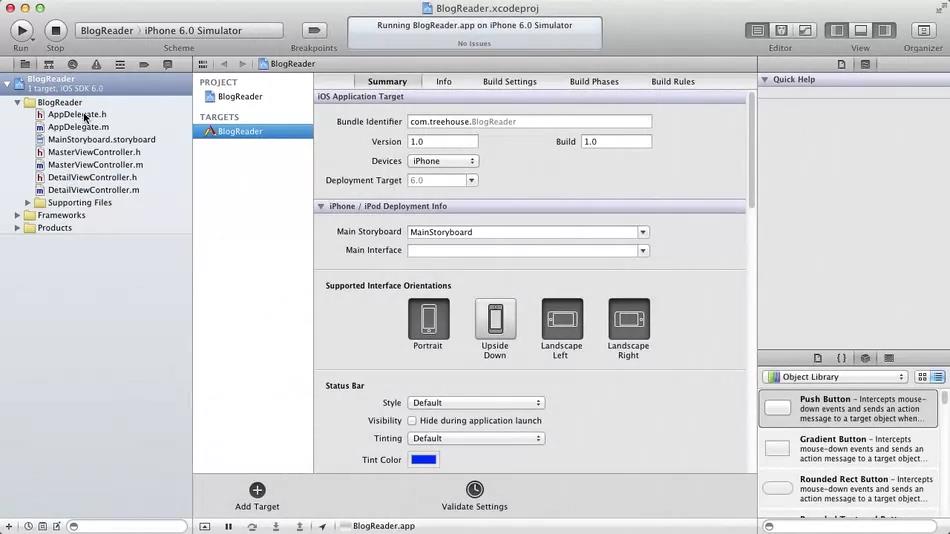Show the Assistant editor

[x=781, y=30]
